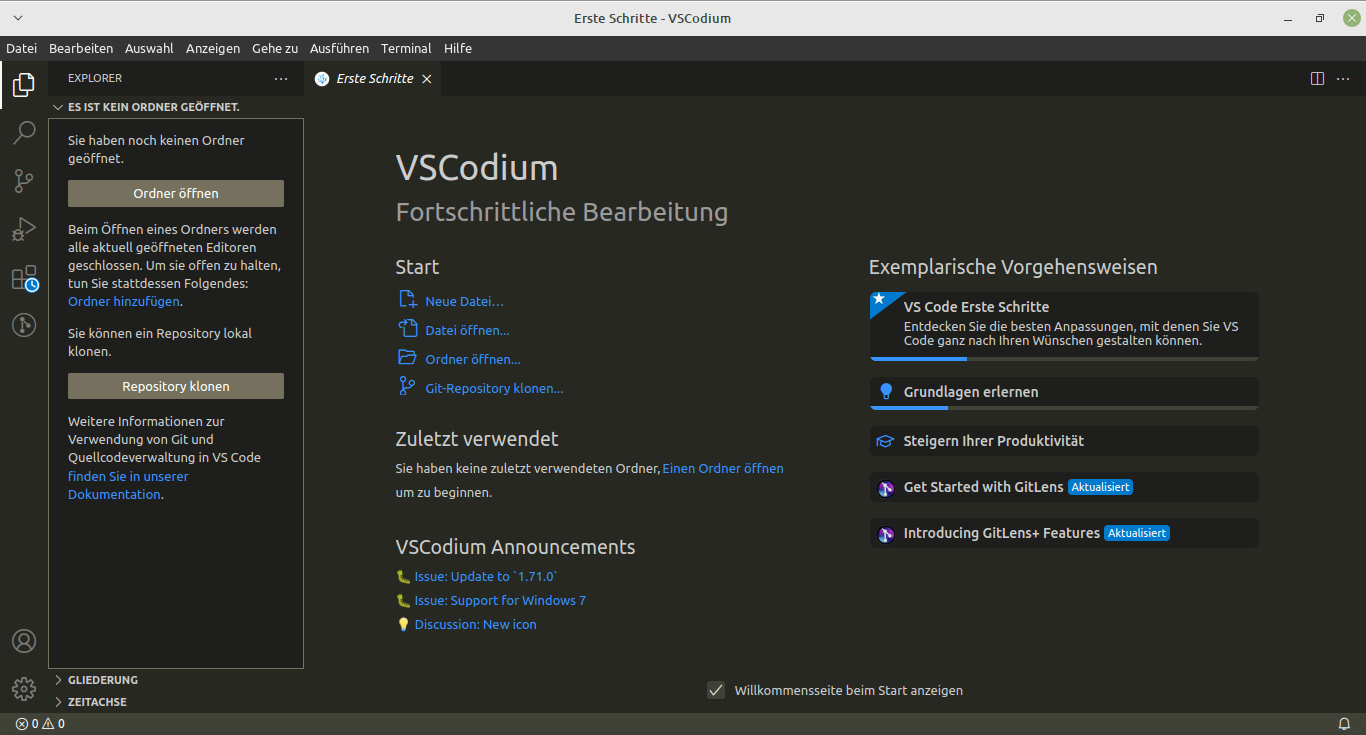This screenshot has width=1366, height=735.
Task: Open the Ausführen menu
Action: point(339,48)
